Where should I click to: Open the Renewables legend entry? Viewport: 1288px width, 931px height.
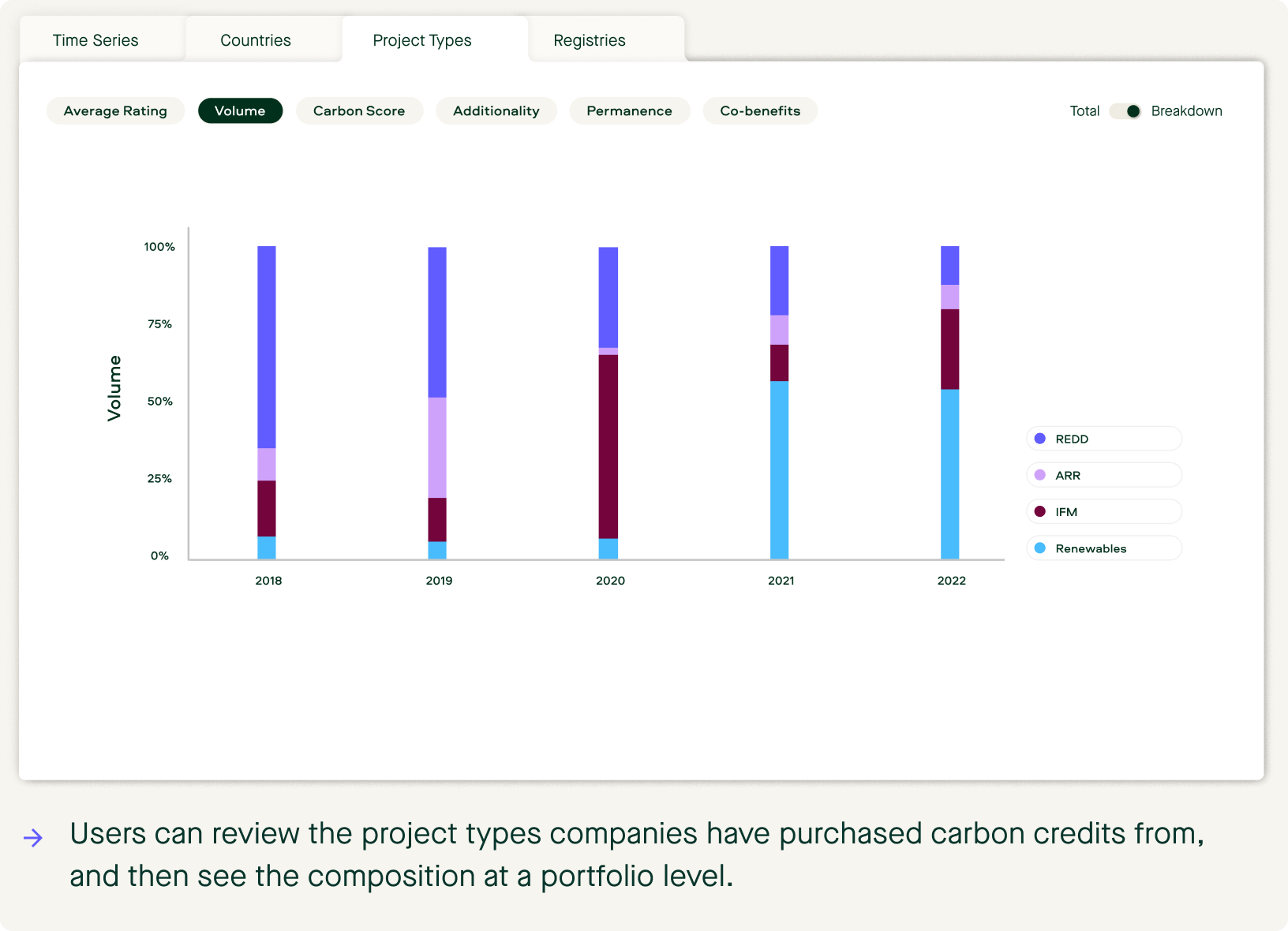point(1103,548)
